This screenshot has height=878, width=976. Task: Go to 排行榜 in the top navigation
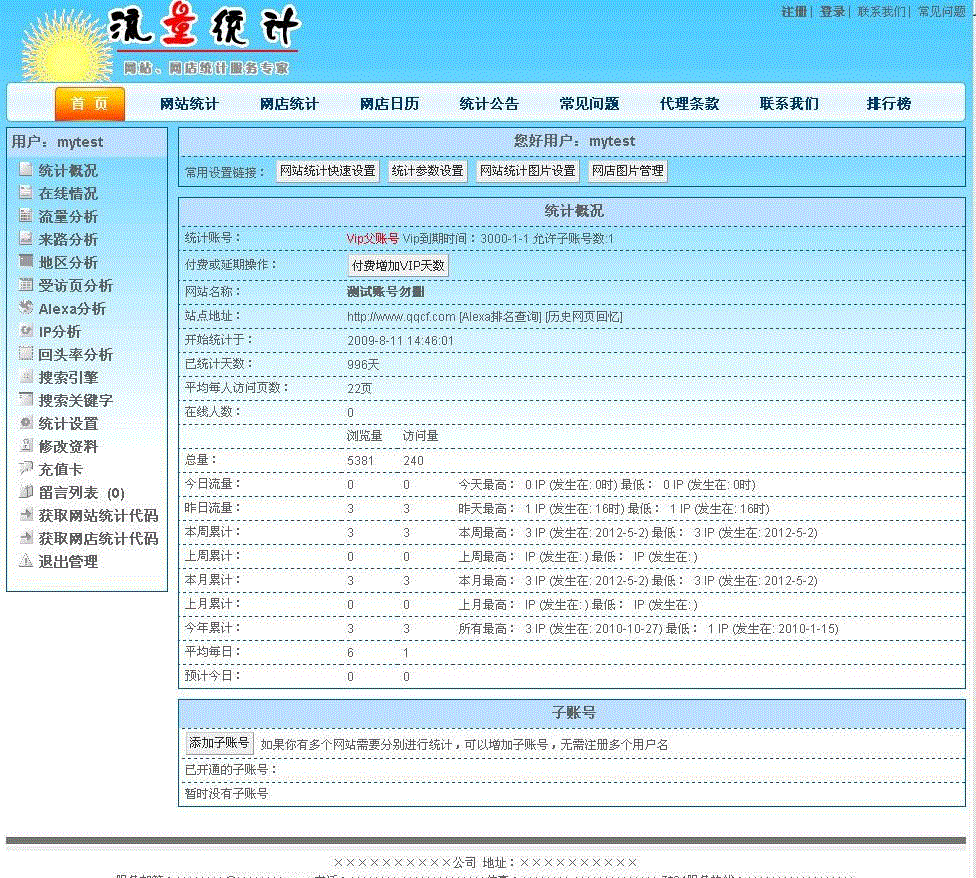[888, 104]
